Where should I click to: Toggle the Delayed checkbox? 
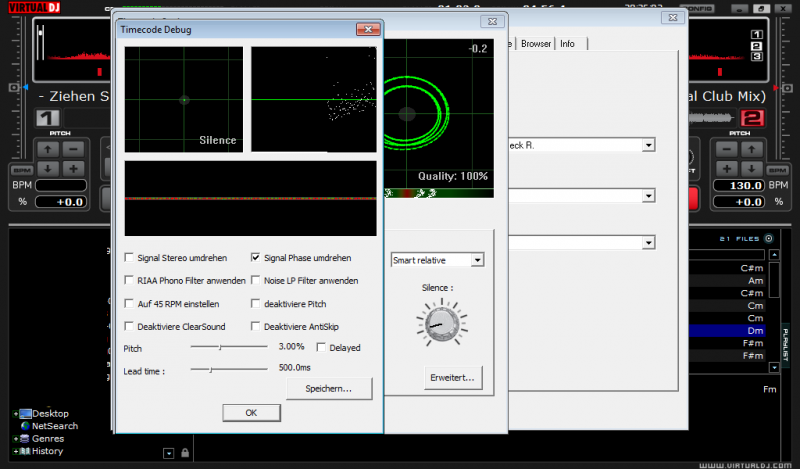(x=321, y=348)
